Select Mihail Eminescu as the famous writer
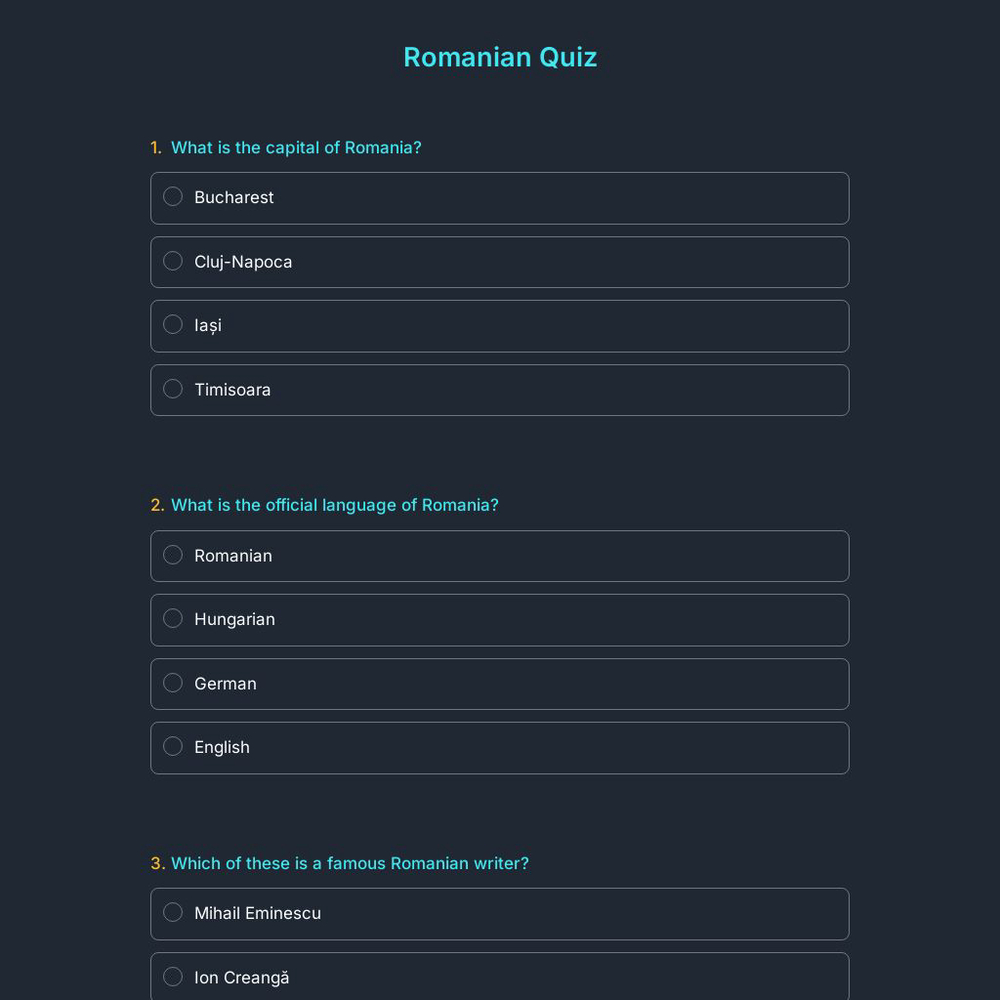Screen dimensions: 1000x1000 coord(172,912)
